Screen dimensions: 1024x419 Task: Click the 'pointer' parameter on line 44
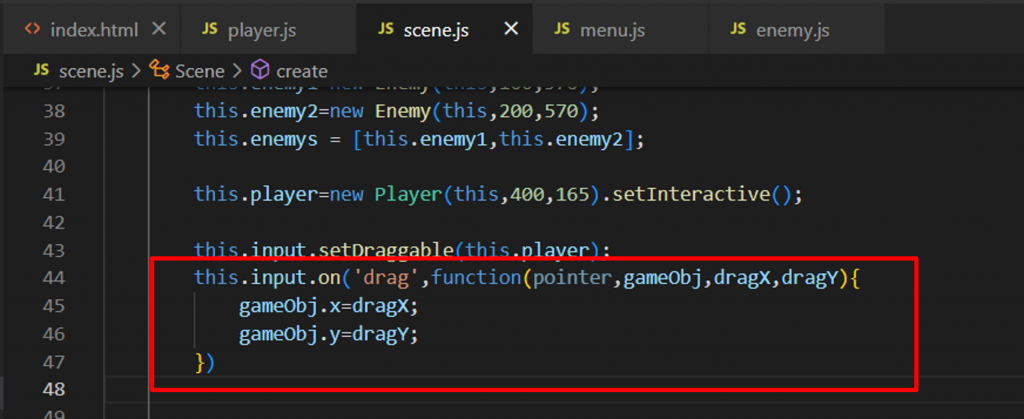(573, 279)
